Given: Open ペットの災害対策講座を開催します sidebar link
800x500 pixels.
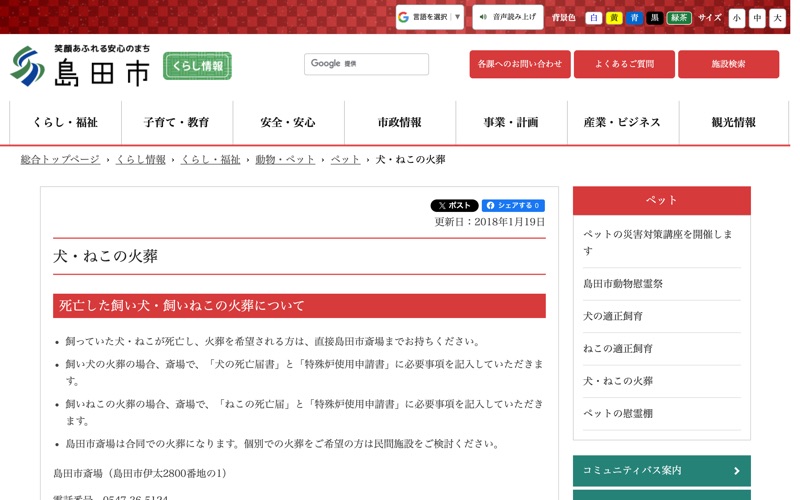Looking at the screenshot, I should coord(658,242).
